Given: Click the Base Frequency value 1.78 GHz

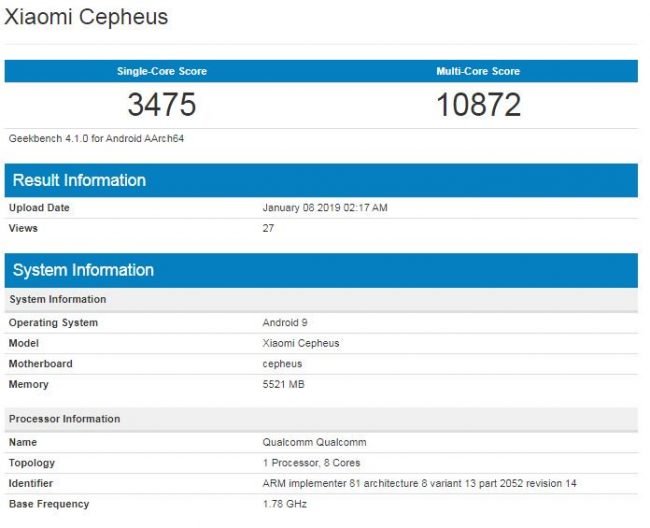Looking at the screenshot, I should click(285, 504).
